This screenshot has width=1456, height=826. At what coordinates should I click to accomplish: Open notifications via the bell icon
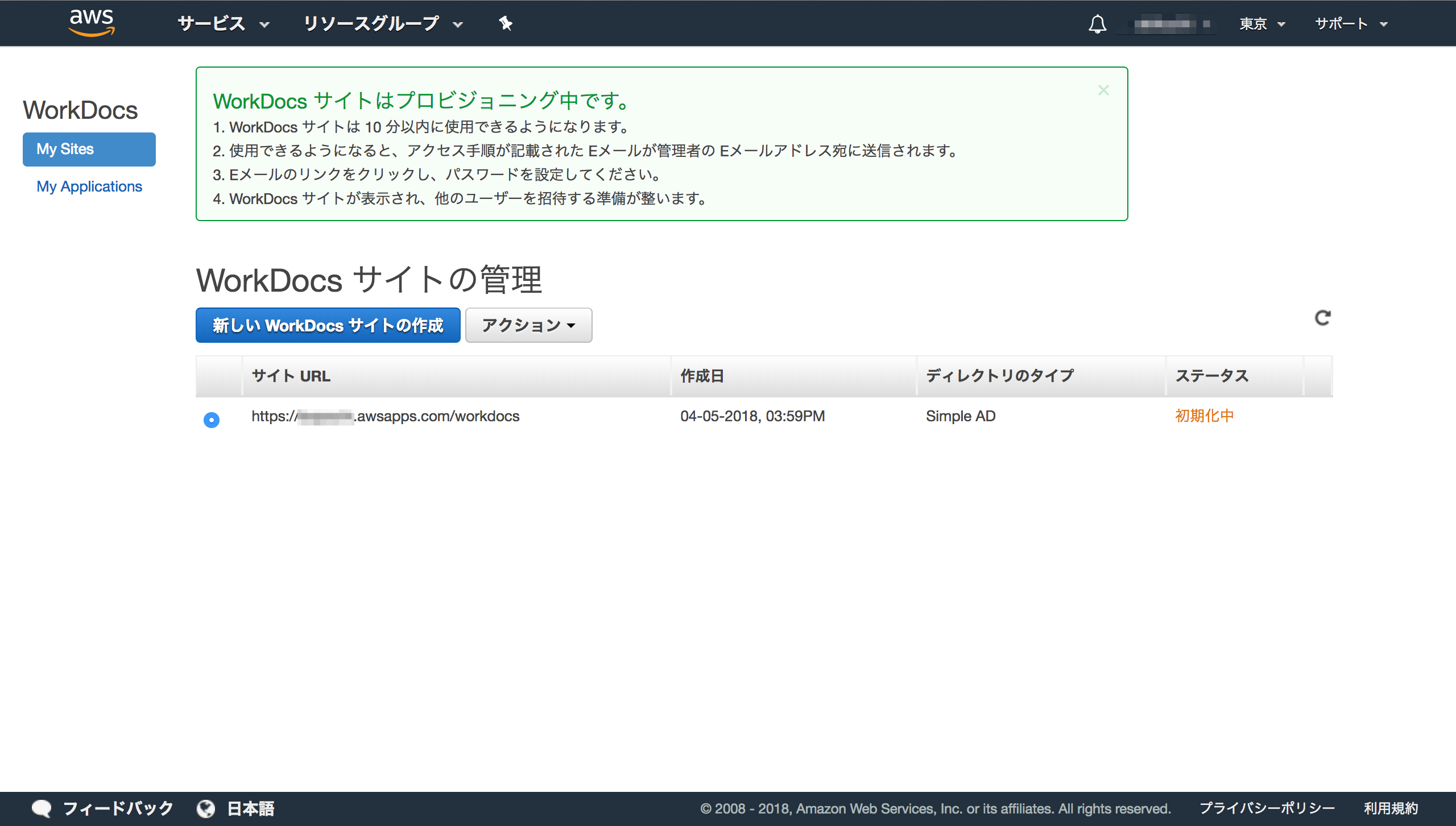tap(1097, 23)
